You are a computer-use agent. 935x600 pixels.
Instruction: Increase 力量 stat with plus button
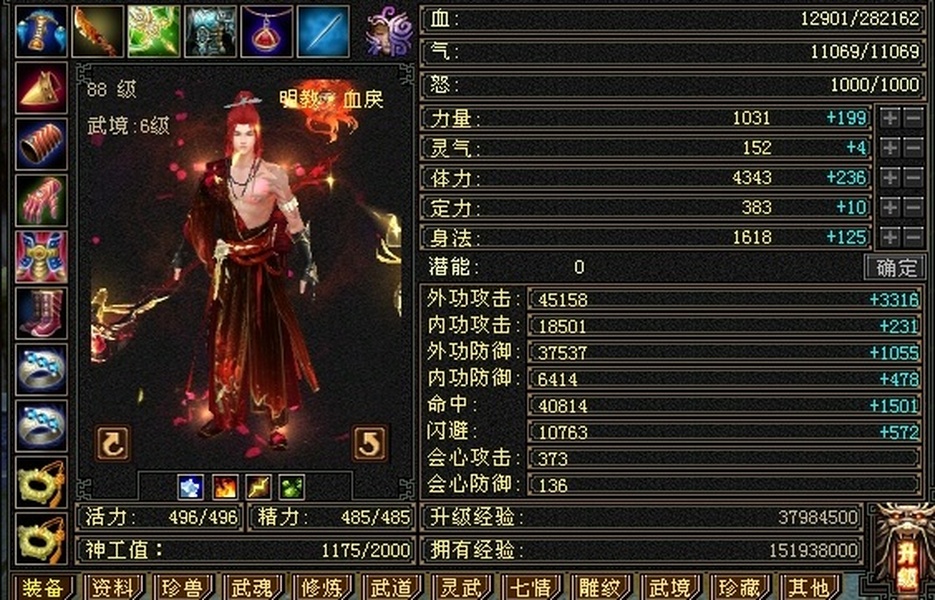(890, 118)
